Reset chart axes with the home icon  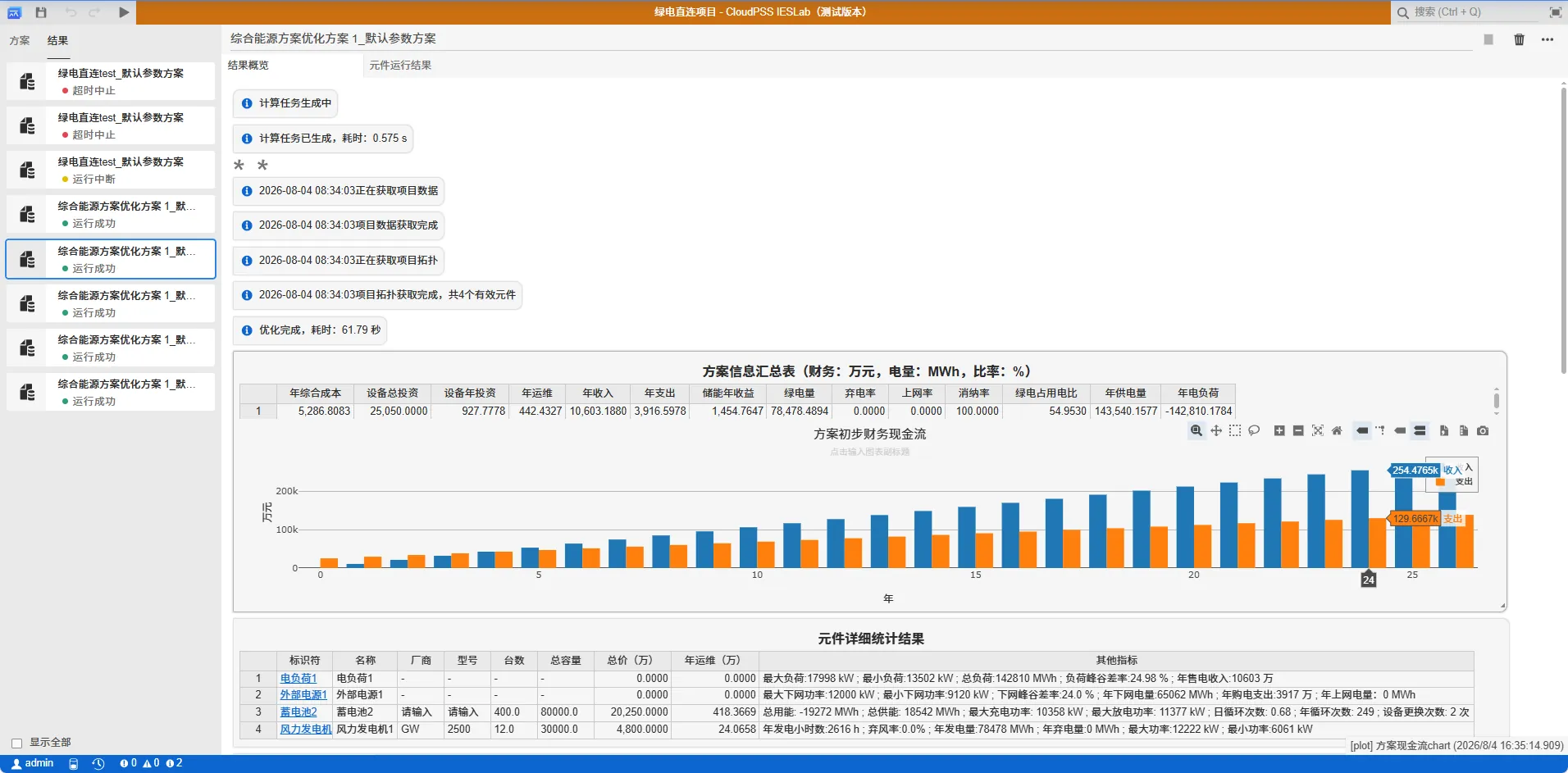click(x=1337, y=430)
